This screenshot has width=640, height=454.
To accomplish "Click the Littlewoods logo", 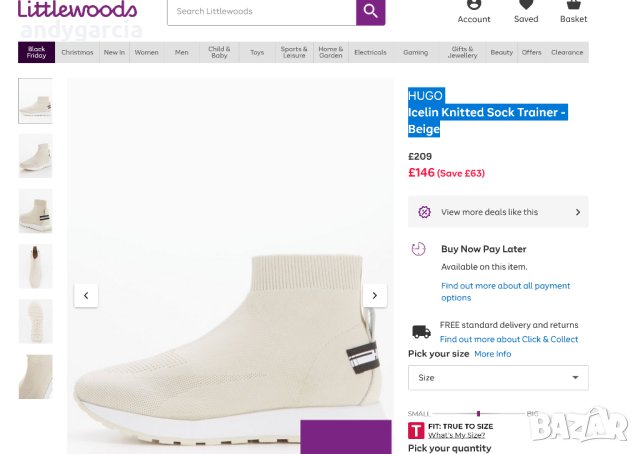I will tap(77, 10).
